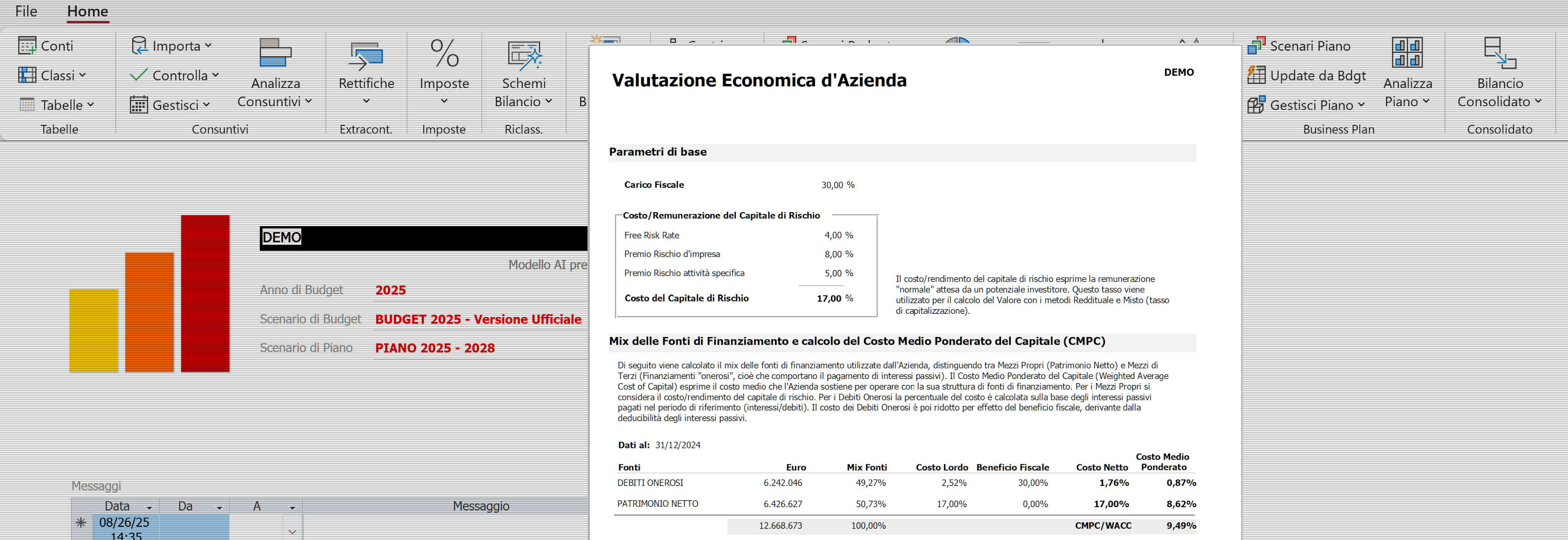
Task: Click the Free Risk Rate 4,00 % value
Action: pyautogui.click(x=839, y=236)
